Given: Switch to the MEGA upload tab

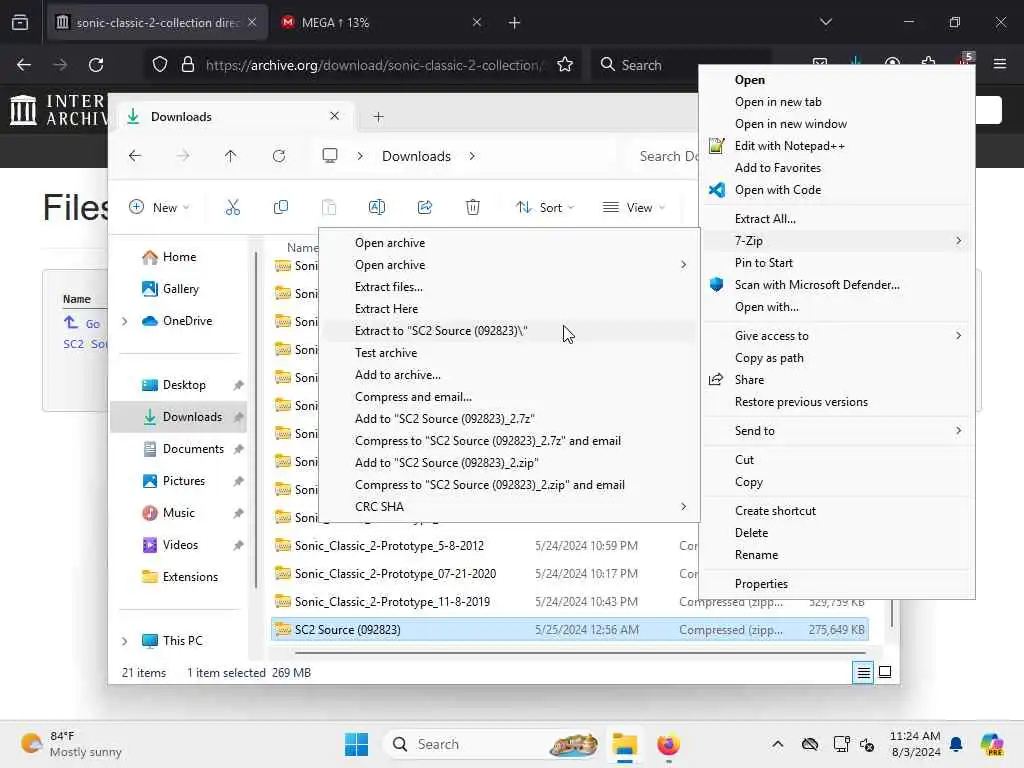Looking at the screenshot, I should (x=381, y=23).
